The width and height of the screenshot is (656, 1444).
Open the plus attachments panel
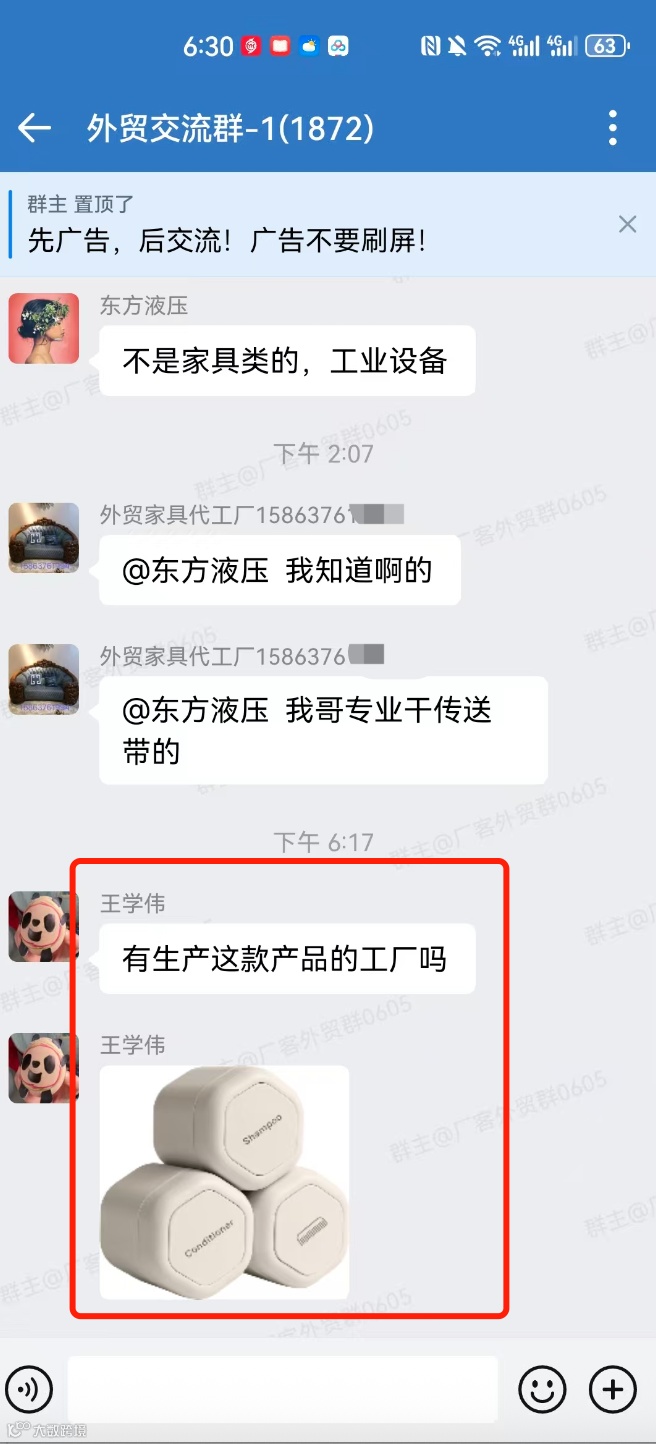coord(613,1389)
